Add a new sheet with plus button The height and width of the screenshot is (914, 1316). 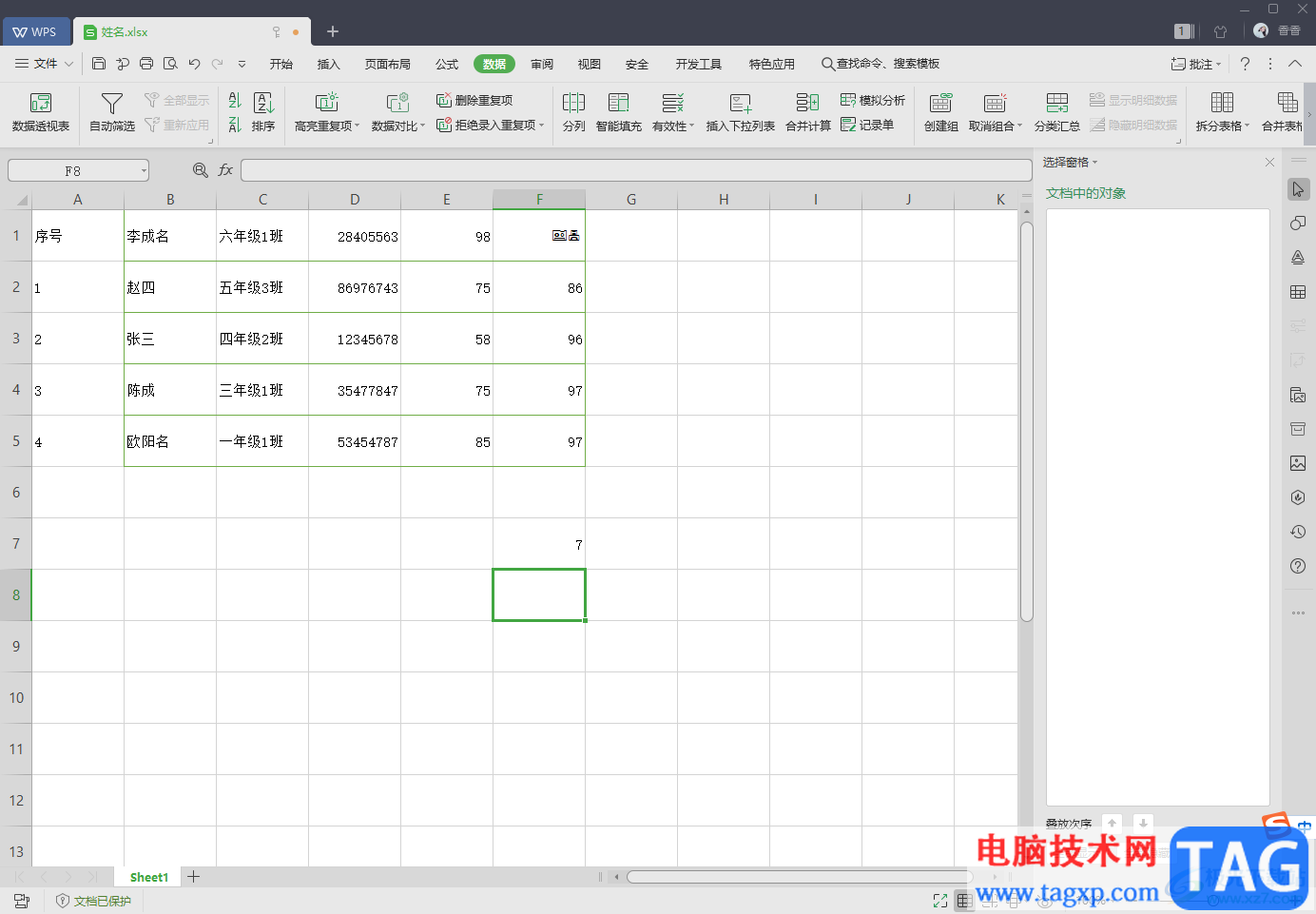[x=194, y=877]
